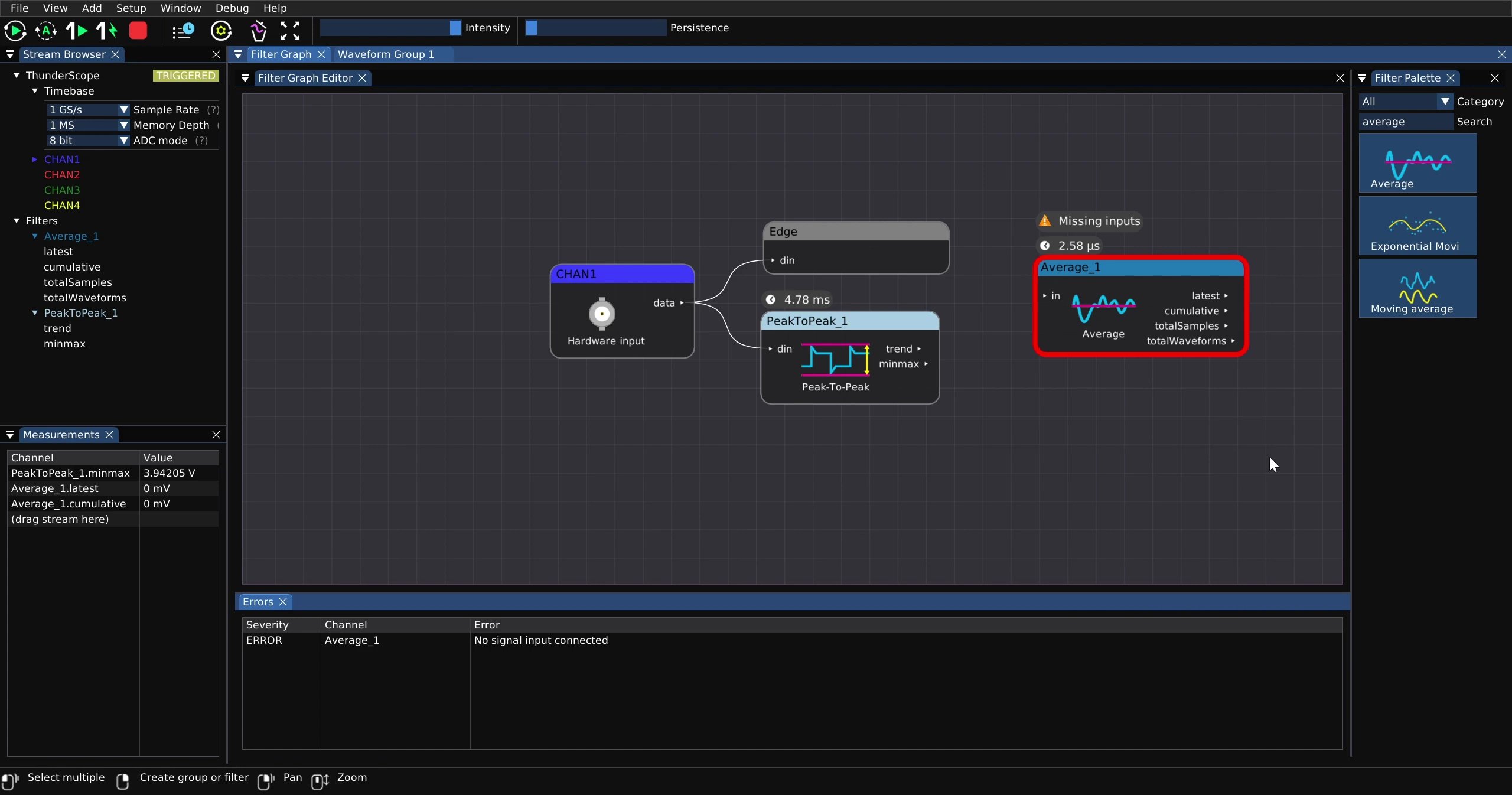This screenshot has height=795, width=1512.
Task: Collapse the ThunderScope tree node
Action: tap(17, 76)
